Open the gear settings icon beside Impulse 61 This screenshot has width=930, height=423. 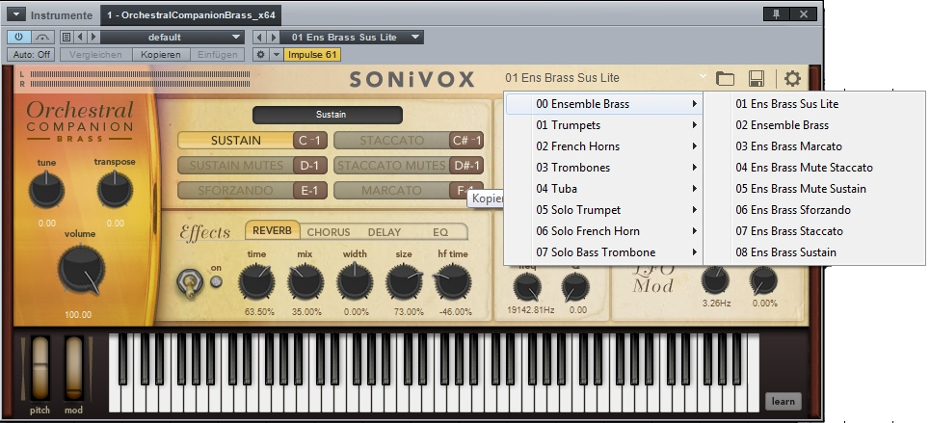point(260,55)
